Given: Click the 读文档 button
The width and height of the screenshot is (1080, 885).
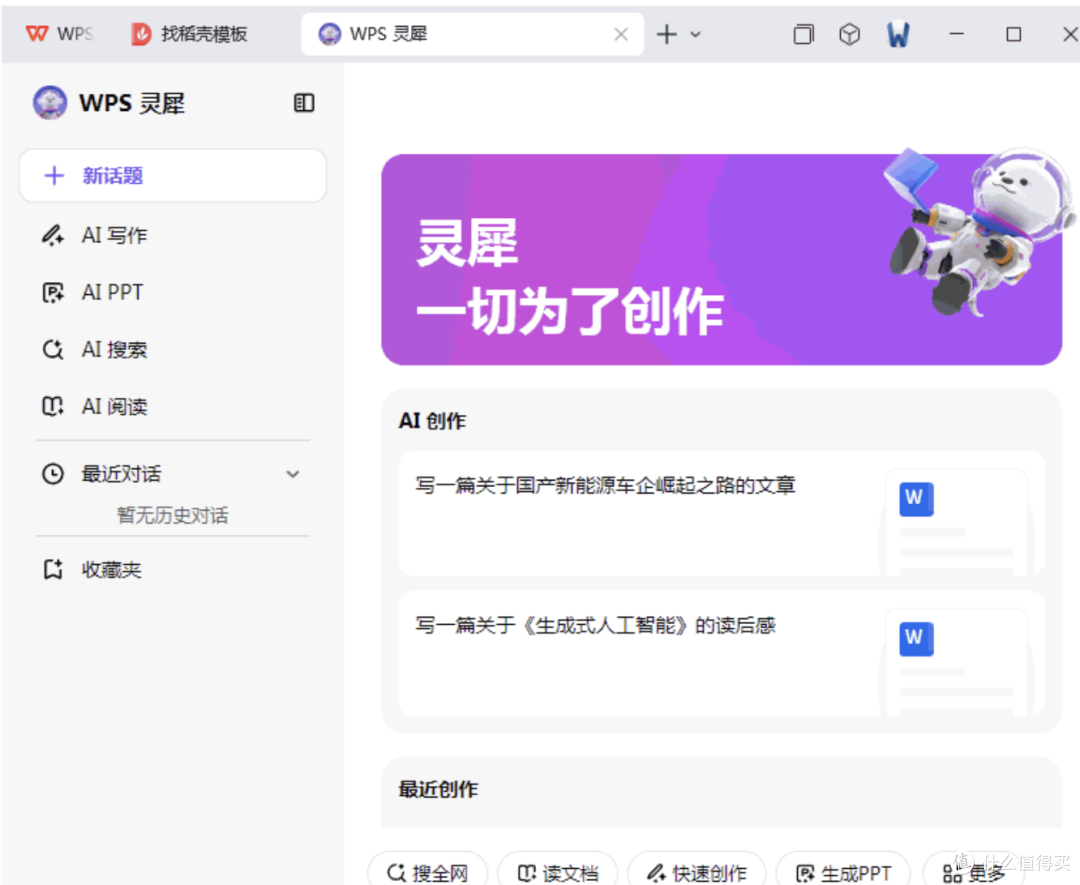Looking at the screenshot, I should coord(557,872).
